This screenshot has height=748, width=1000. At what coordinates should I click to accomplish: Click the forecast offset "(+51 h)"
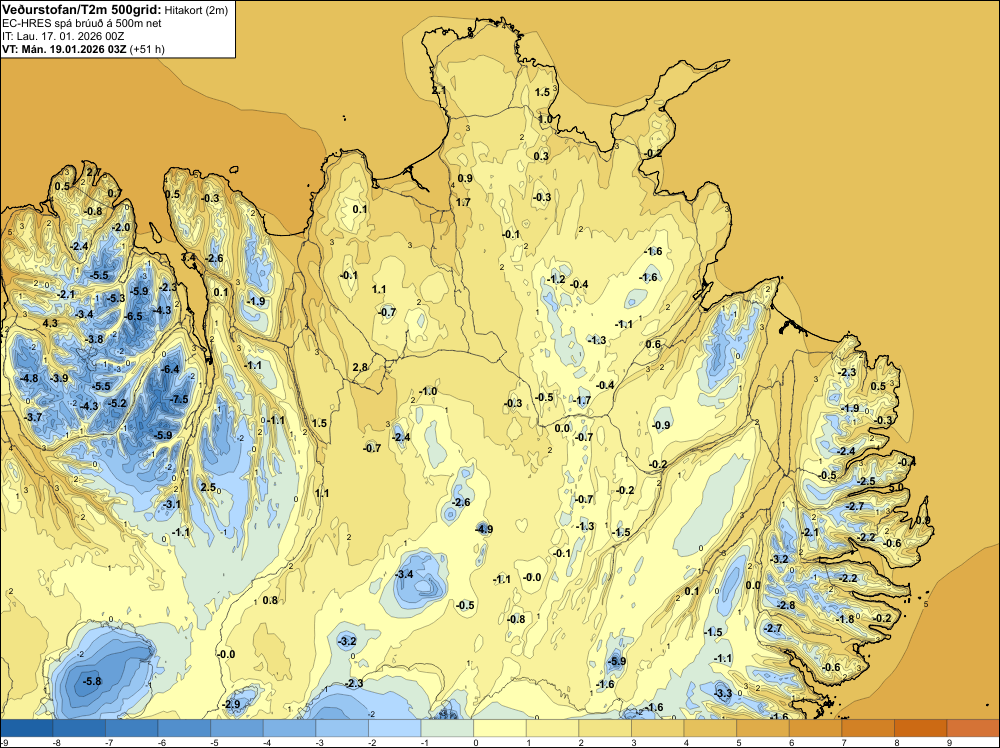point(147,49)
